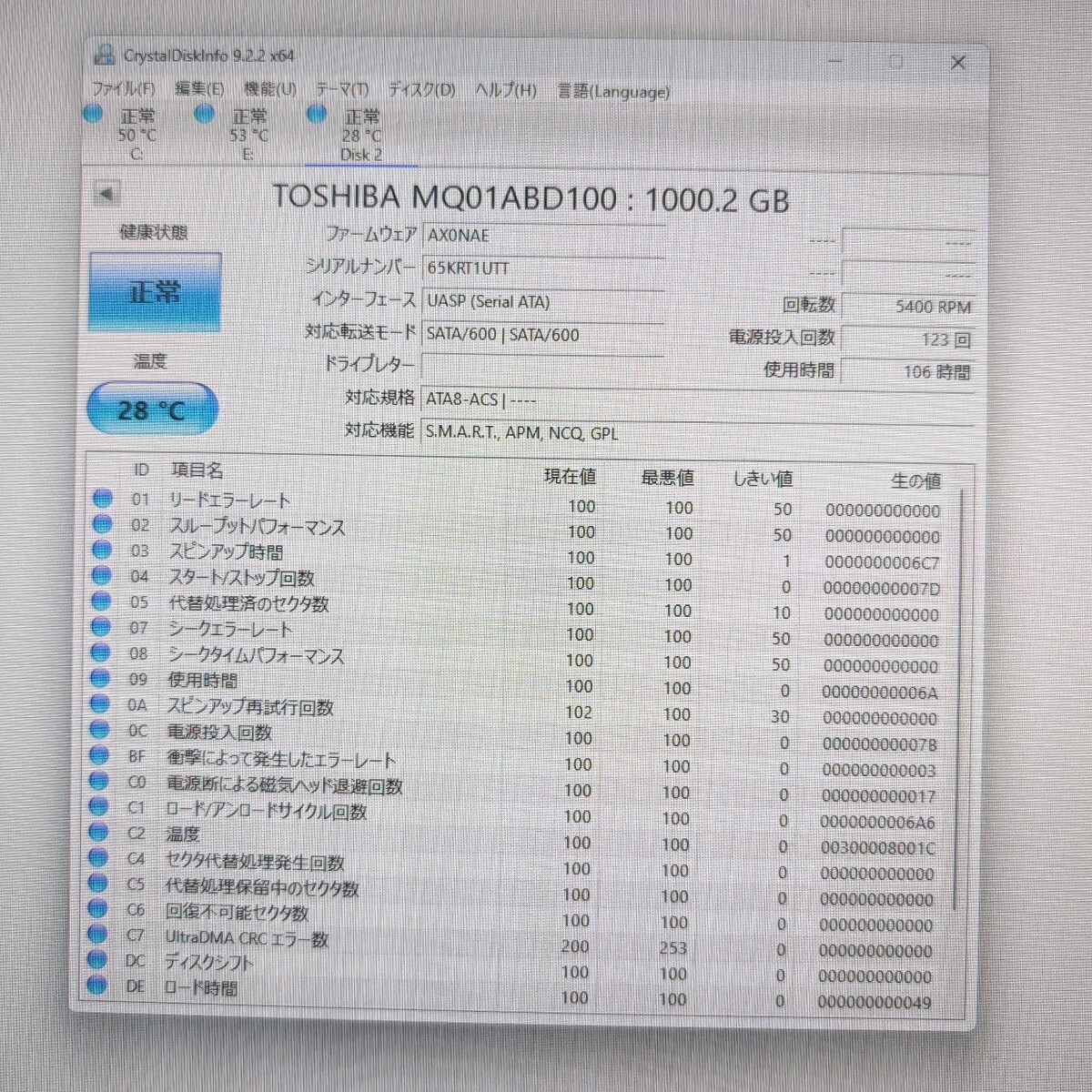
Task: Click status circle of ID 03 spin-up time
Action: click(x=102, y=550)
